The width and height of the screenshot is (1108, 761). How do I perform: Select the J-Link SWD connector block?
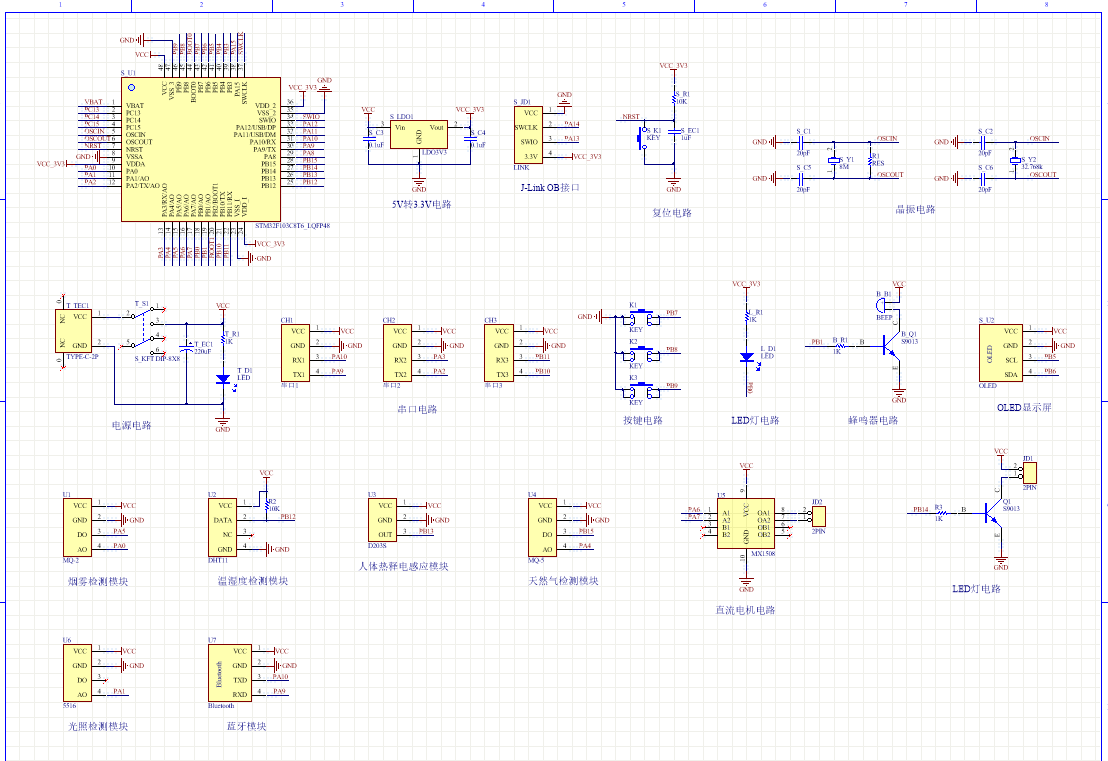point(528,135)
